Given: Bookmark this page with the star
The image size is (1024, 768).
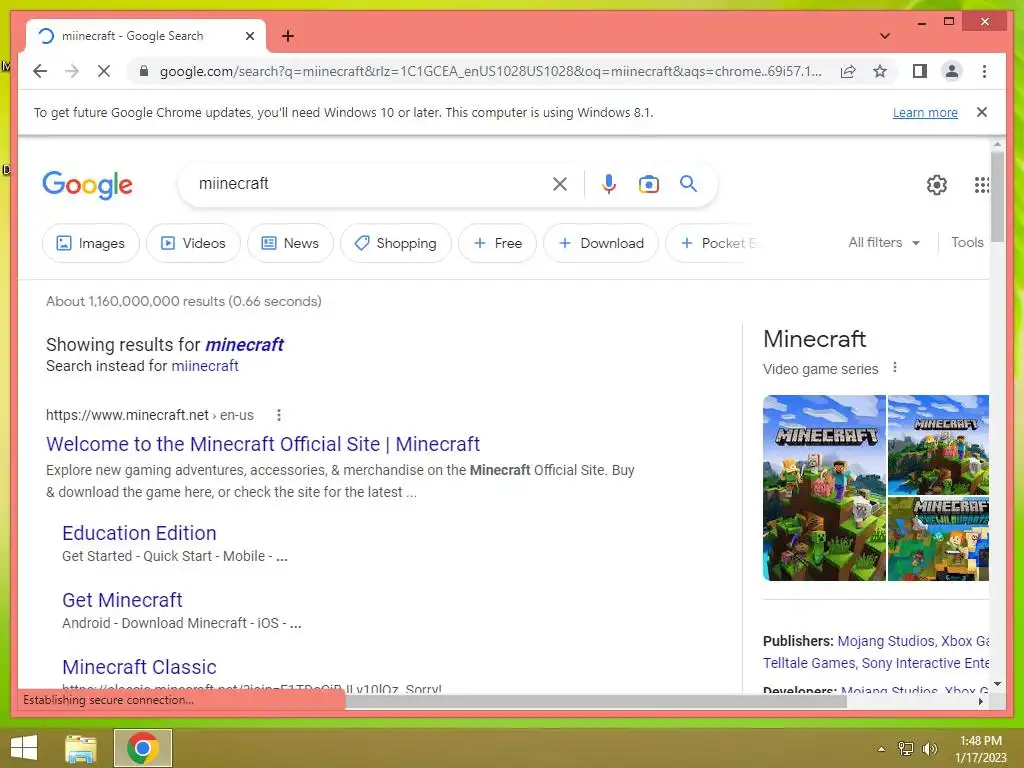Looking at the screenshot, I should coord(880,71).
